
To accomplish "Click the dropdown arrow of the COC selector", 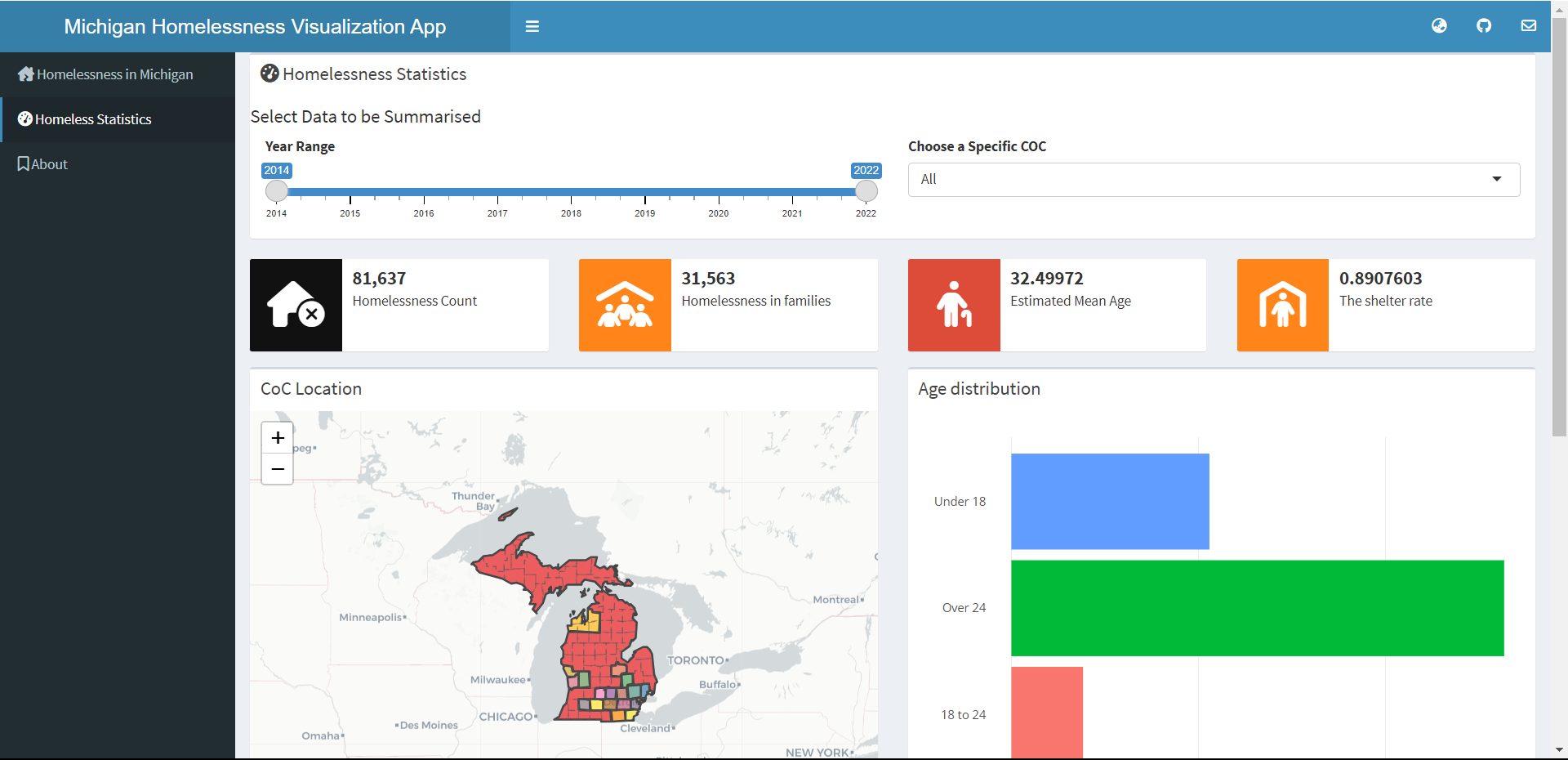I will (1497, 179).
